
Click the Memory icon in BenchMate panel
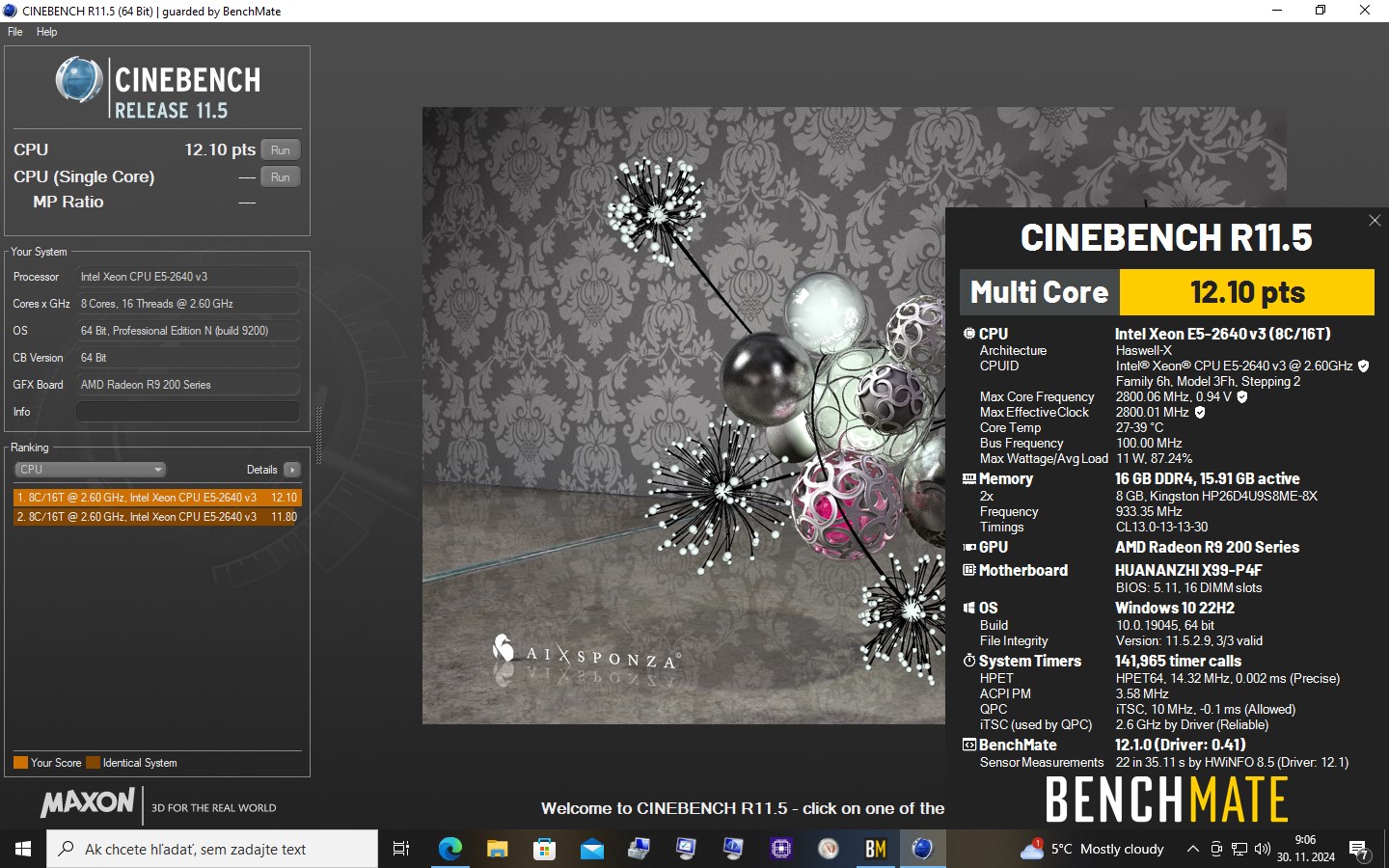pyautogui.click(x=969, y=478)
